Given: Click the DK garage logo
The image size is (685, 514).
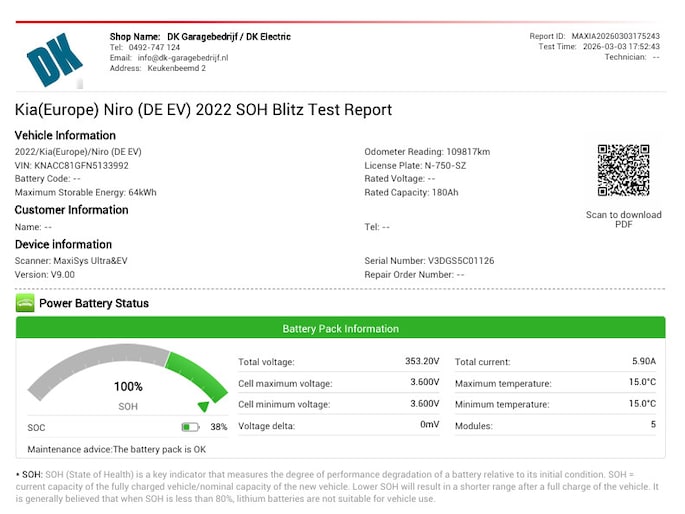Looking at the screenshot, I should 55,59.
